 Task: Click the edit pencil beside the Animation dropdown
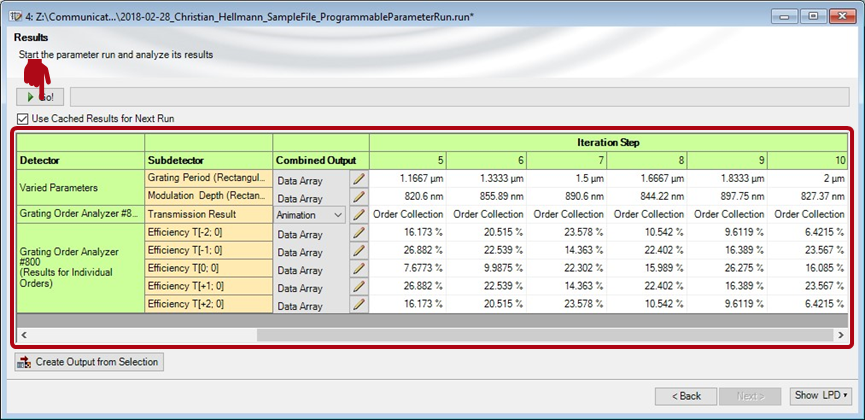[x=359, y=214]
